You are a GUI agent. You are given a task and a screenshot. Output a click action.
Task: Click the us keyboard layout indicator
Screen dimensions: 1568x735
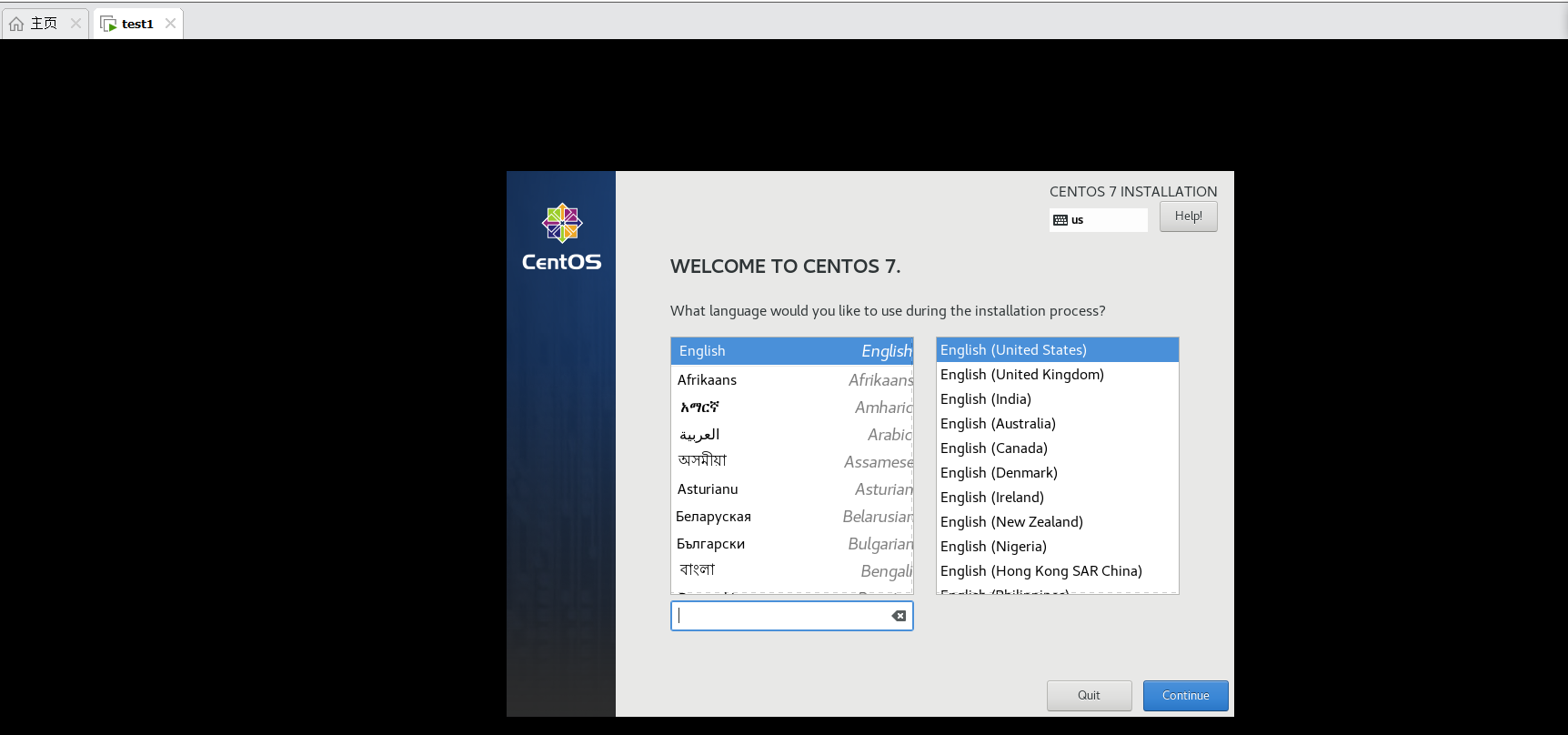pyautogui.click(x=1098, y=220)
